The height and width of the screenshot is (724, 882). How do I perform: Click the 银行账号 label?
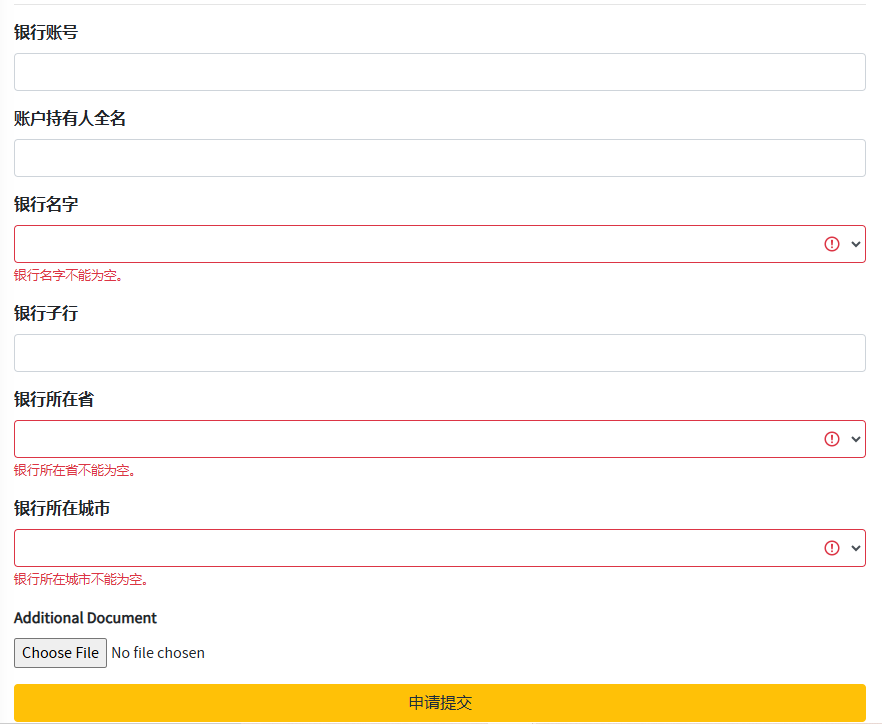coord(46,33)
